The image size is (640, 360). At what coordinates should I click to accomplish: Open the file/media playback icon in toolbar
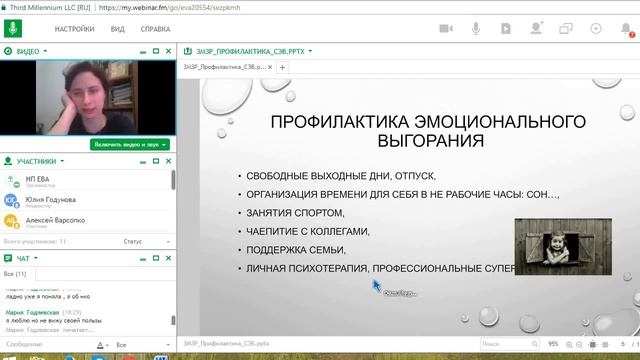[x=506, y=29]
